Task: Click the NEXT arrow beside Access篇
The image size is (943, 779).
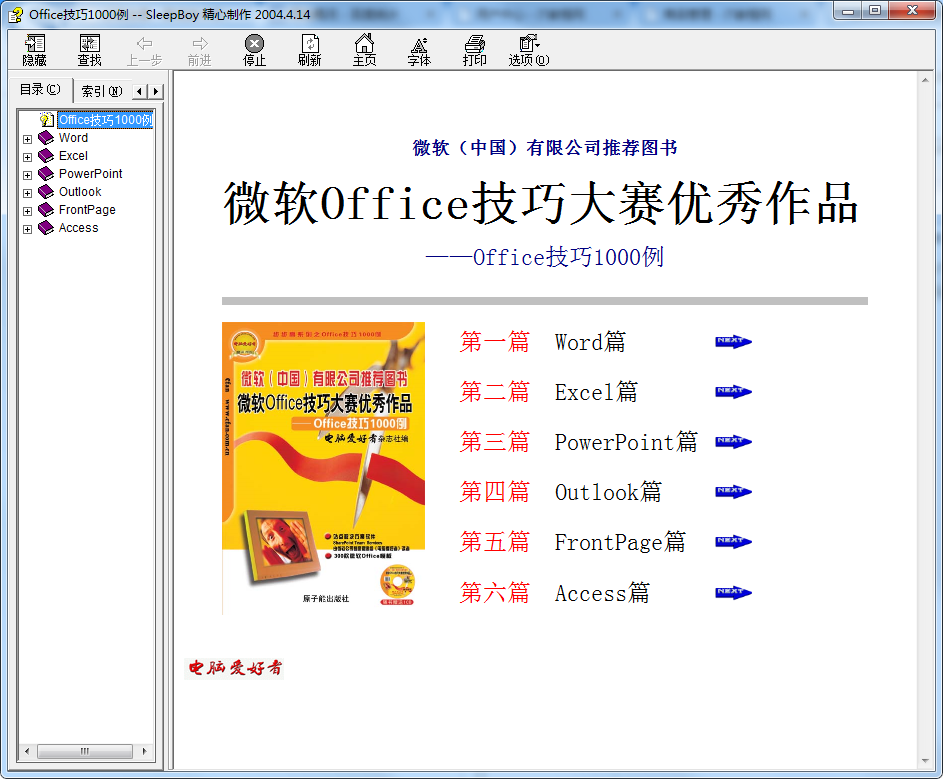Action: [733, 591]
